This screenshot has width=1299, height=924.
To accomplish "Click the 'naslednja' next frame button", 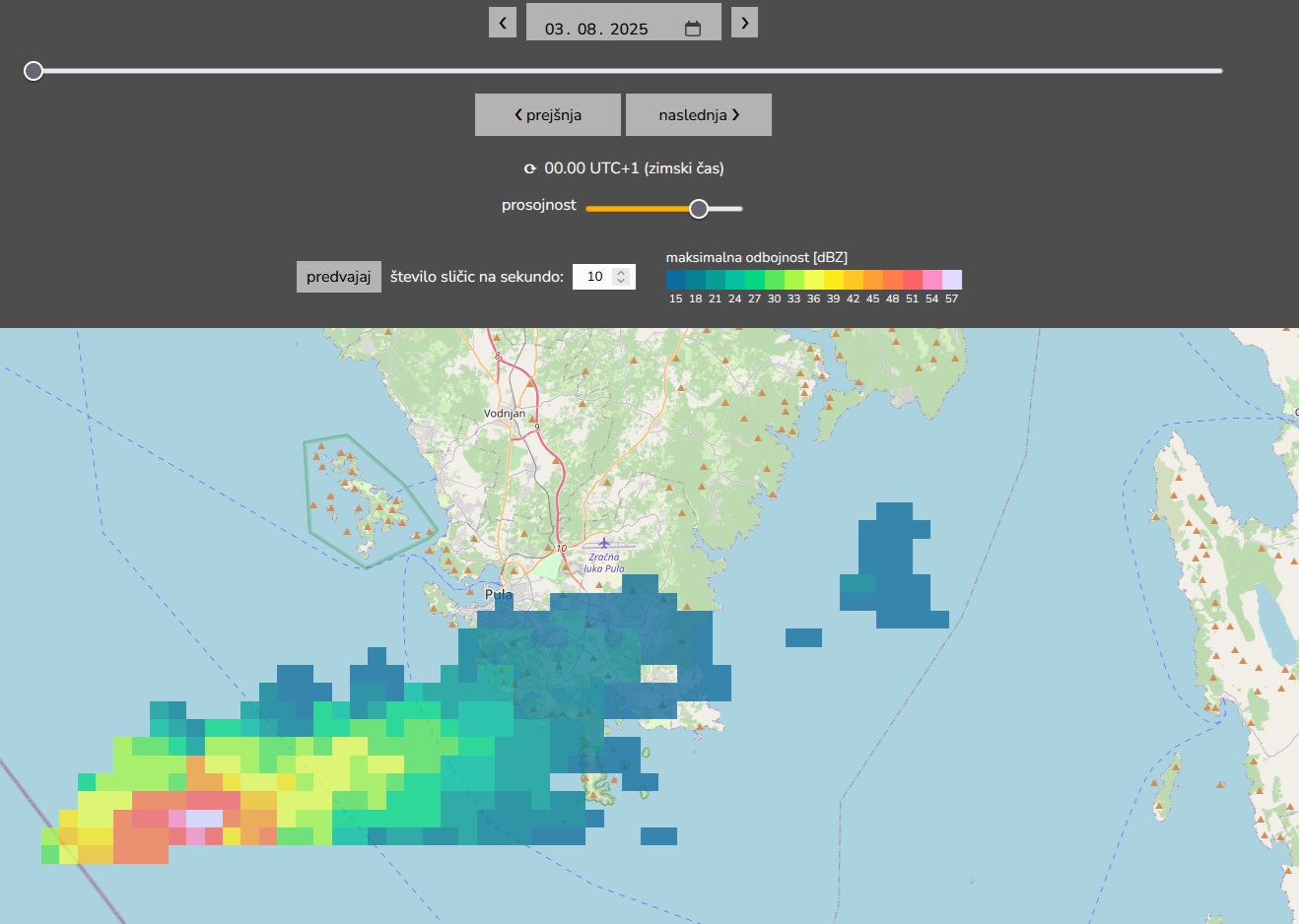I will coord(699,115).
